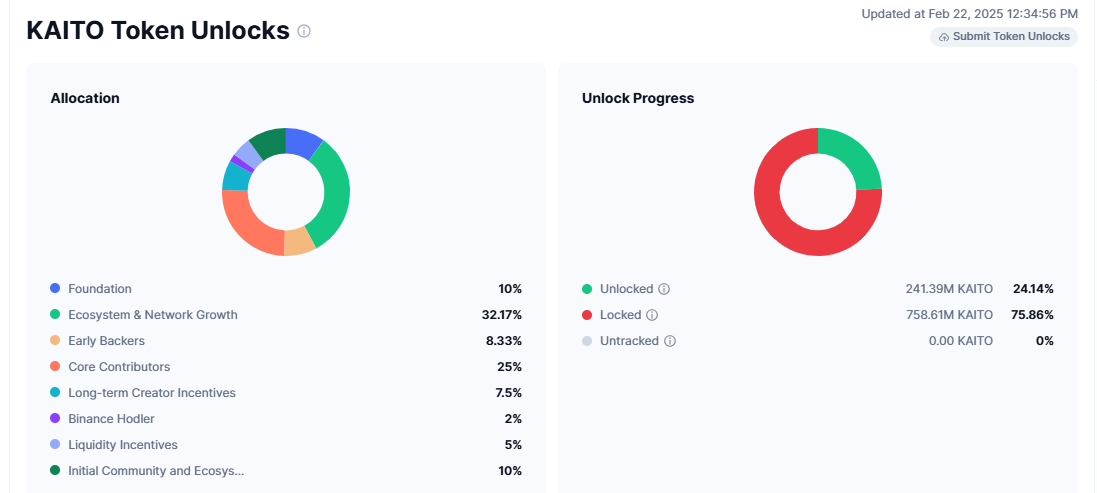The height and width of the screenshot is (493, 1097).
Task: Click the Submit Token Unlocks button
Action: (1004, 37)
